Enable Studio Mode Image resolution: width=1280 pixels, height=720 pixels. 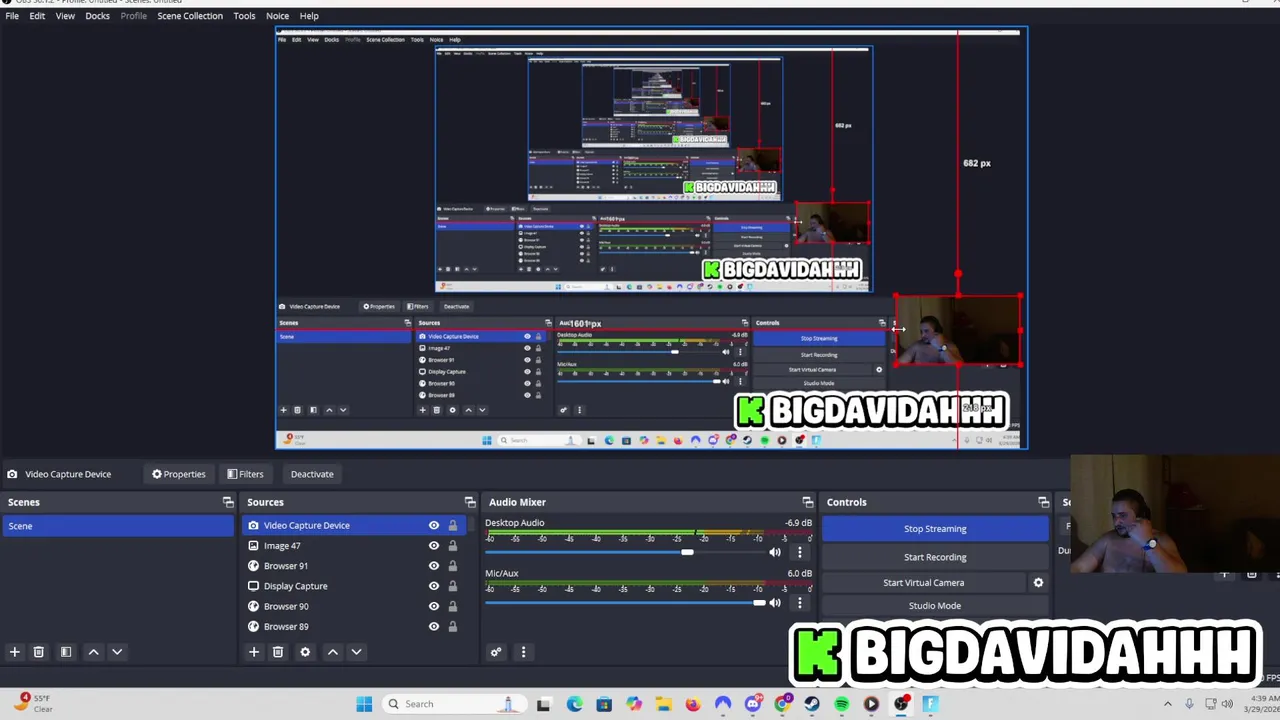pos(935,606)
